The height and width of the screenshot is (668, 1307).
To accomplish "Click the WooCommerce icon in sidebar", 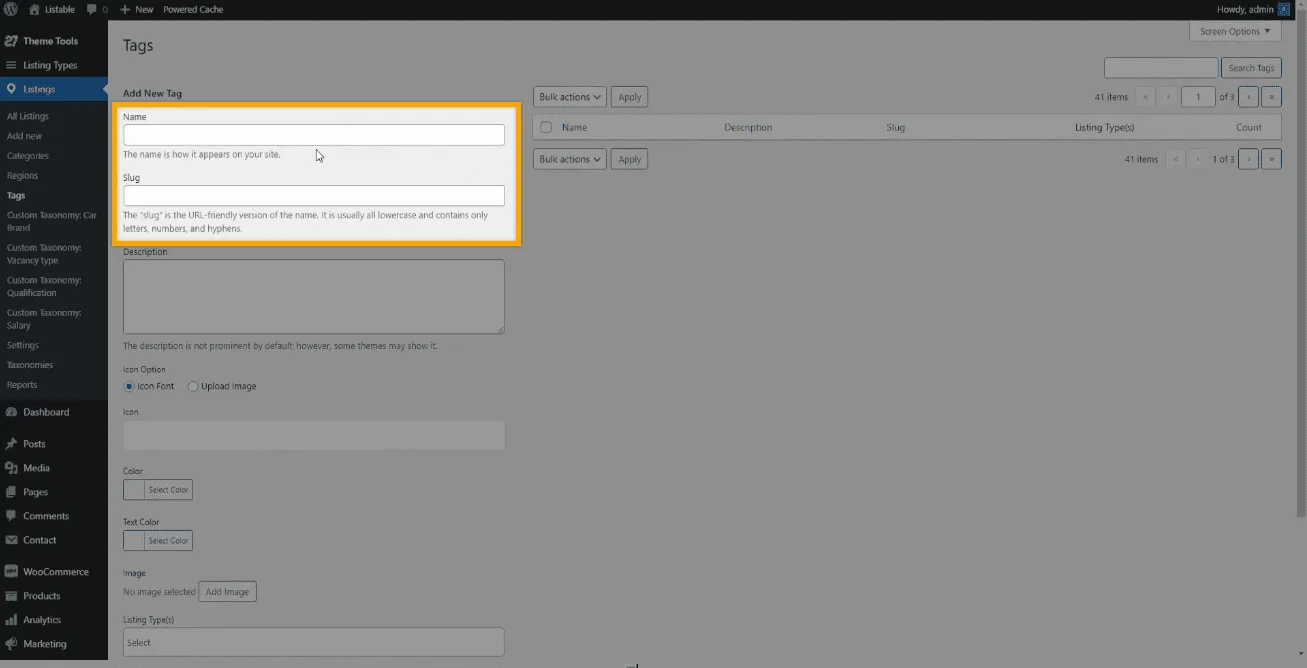I will click(x=11, y=572).
